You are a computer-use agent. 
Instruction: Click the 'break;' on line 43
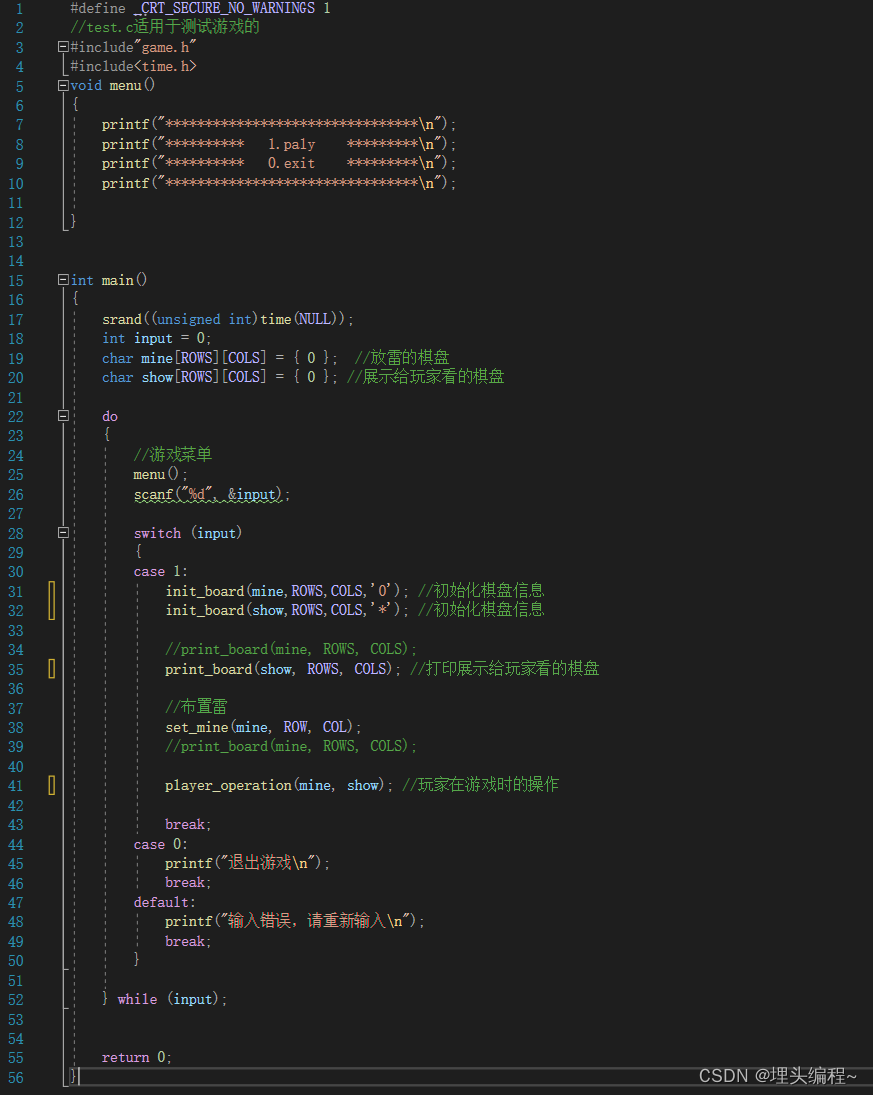point(188,824)
